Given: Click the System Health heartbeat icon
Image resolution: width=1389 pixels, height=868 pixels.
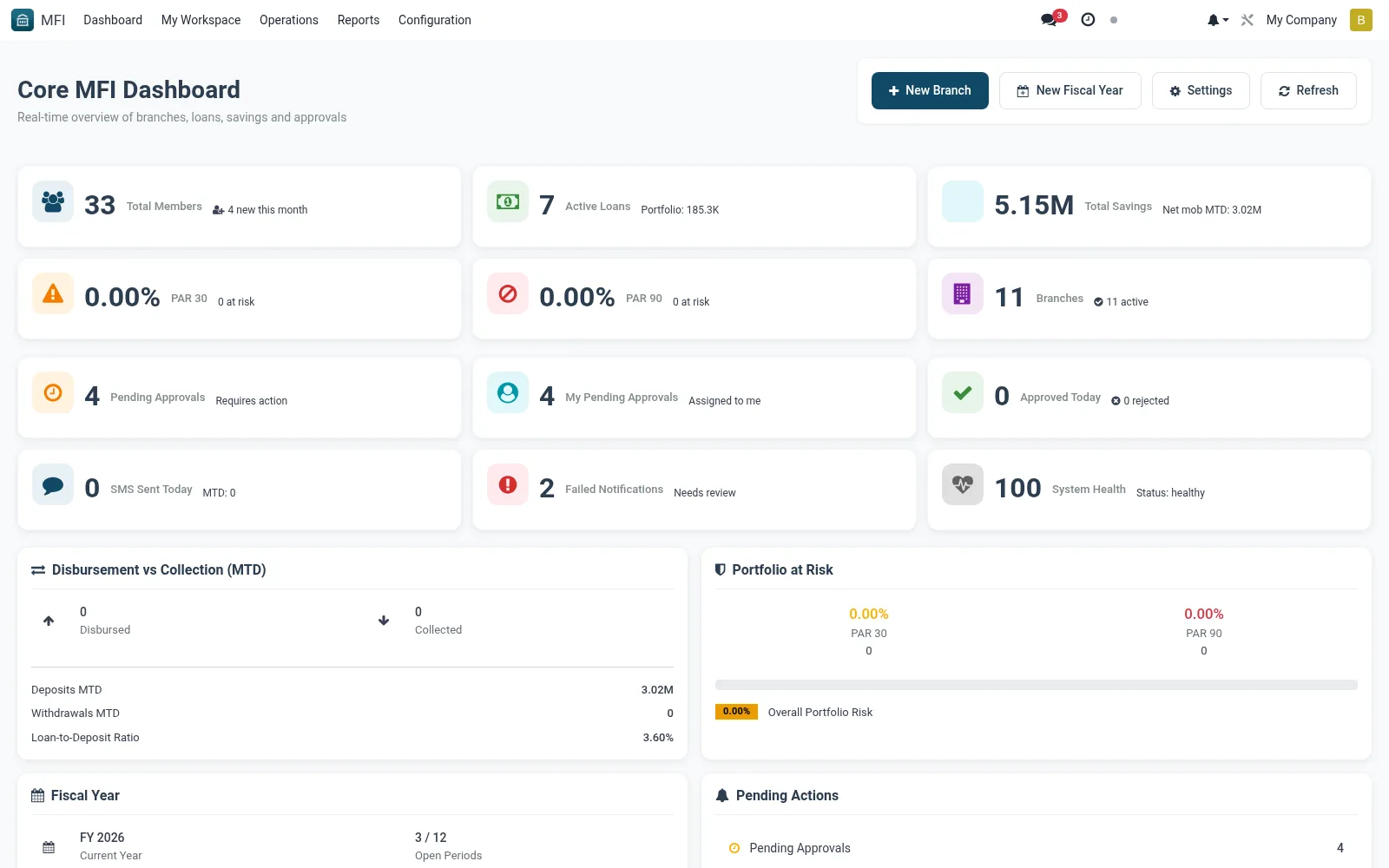Looking at the screenshot, I should click(963, 484).
